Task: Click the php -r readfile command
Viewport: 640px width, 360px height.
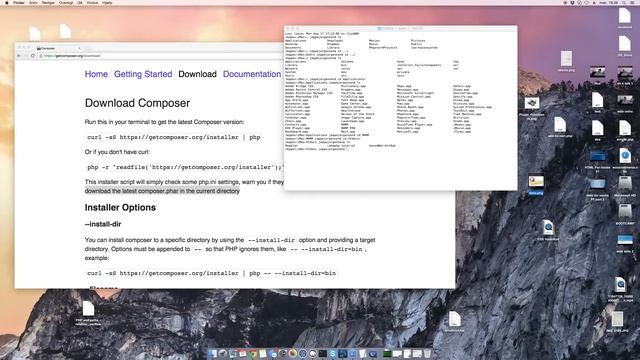Action: tap(185, 167)
